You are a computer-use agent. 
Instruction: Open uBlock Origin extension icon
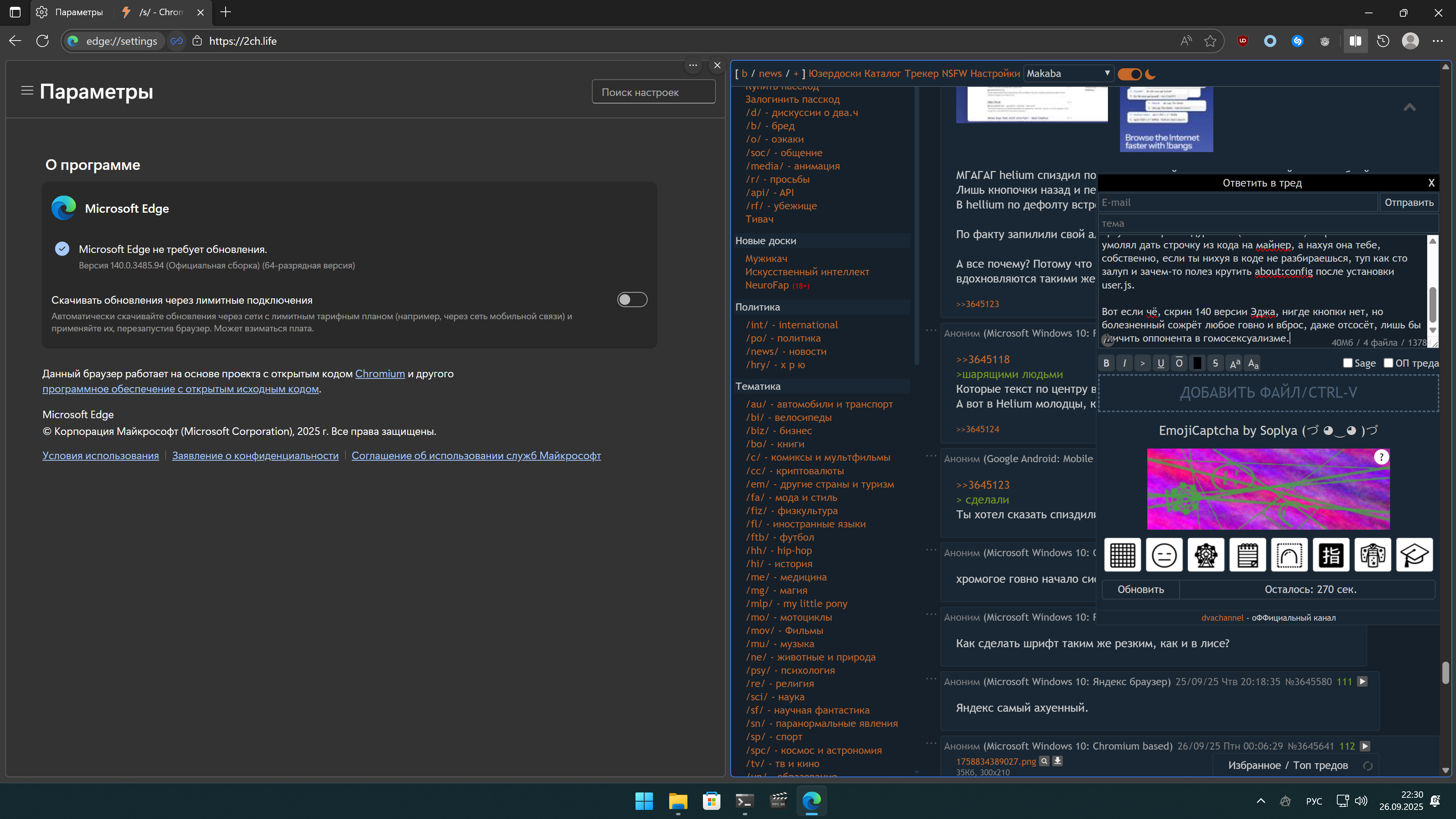point(1243,41)
